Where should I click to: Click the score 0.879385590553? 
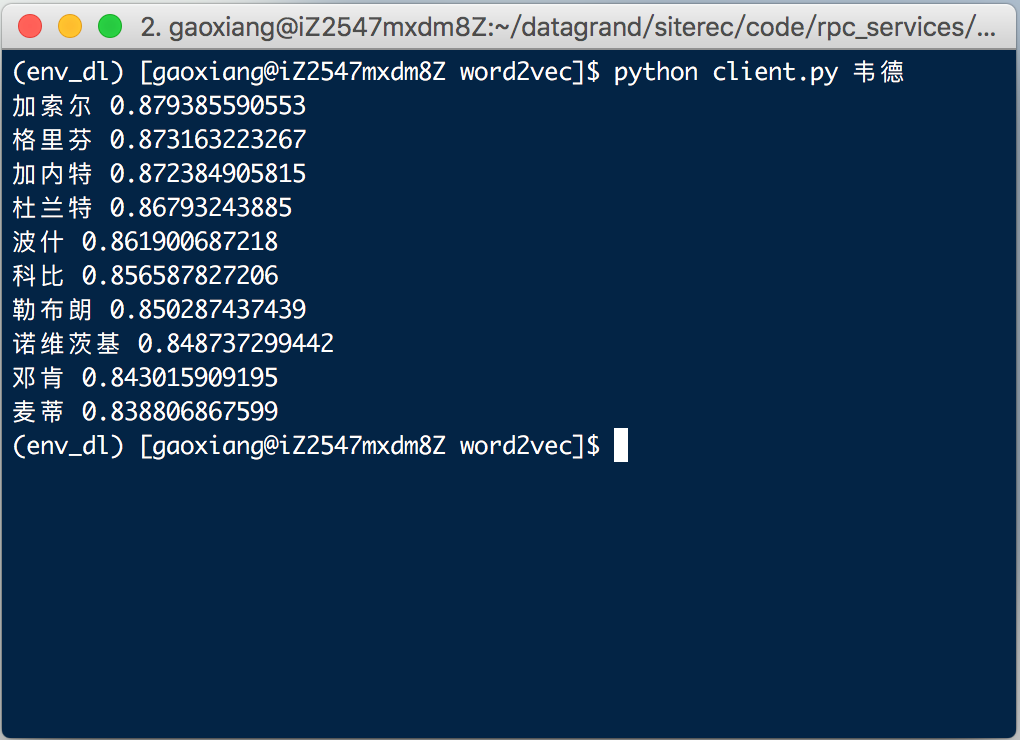208,105
